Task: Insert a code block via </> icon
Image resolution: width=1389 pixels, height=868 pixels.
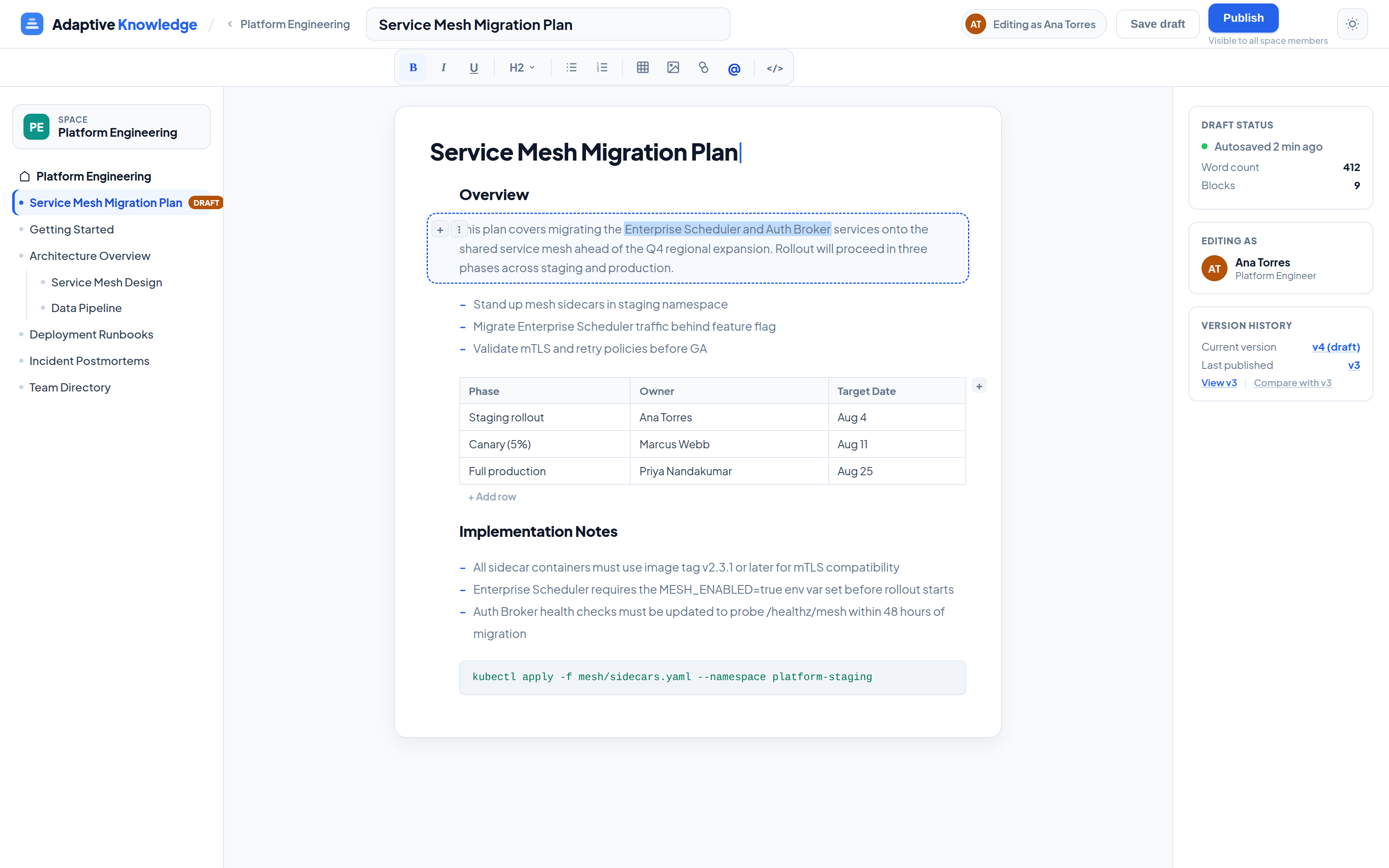Action: tap(775, 68)
